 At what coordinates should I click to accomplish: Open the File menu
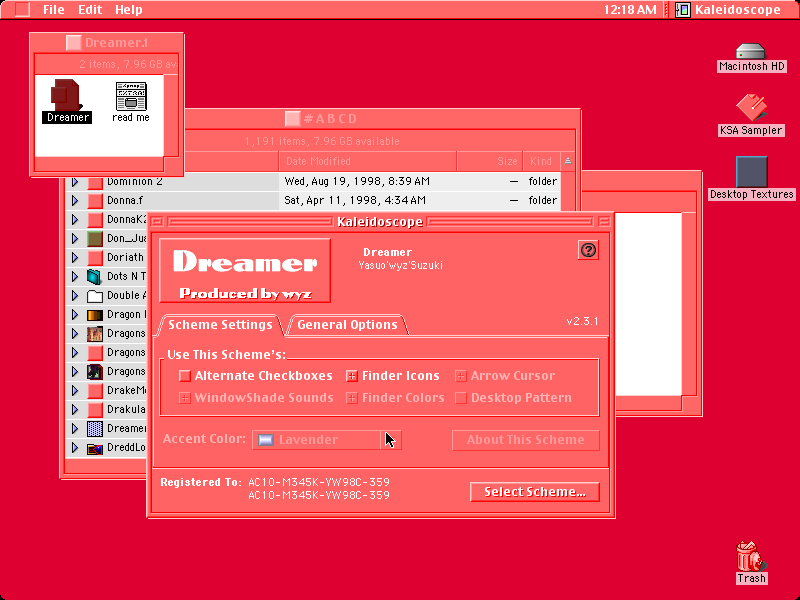point(54,10)
